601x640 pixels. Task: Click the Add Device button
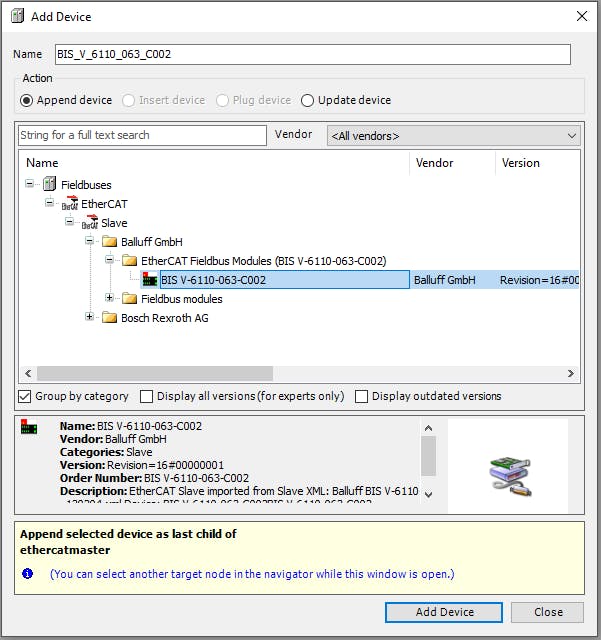pos(444,612)
